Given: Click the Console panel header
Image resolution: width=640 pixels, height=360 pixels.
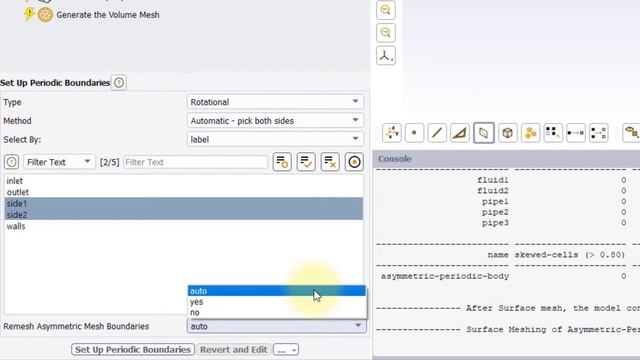Looking at the screenshot, I should 506,158.
